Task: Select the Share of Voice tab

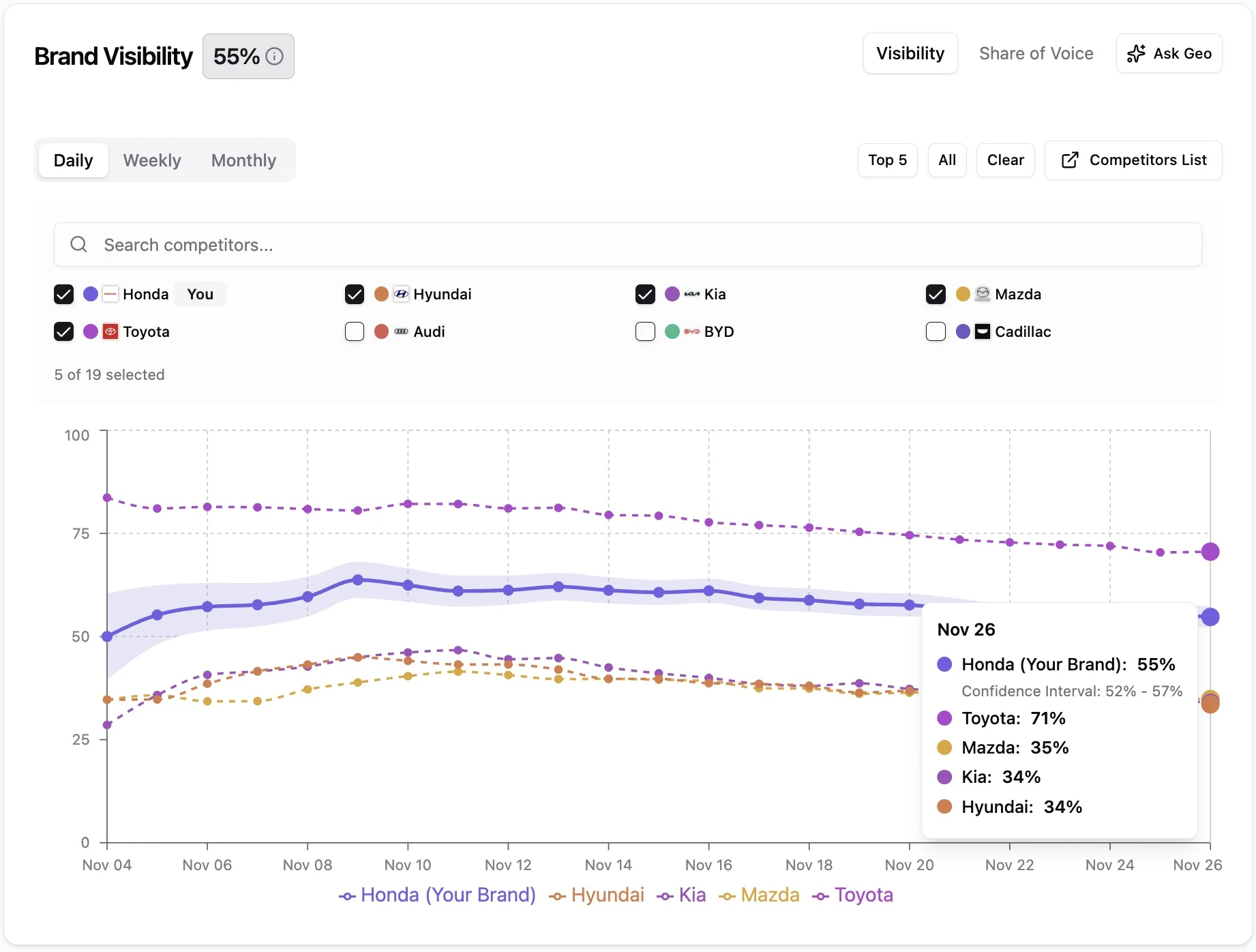Action: 1036,53
